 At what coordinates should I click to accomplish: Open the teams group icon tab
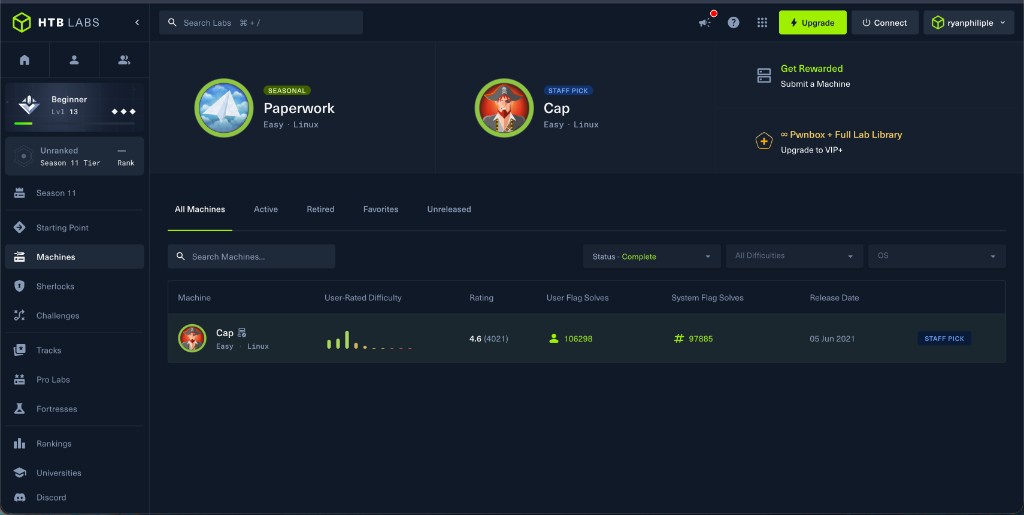pos(124,60)
